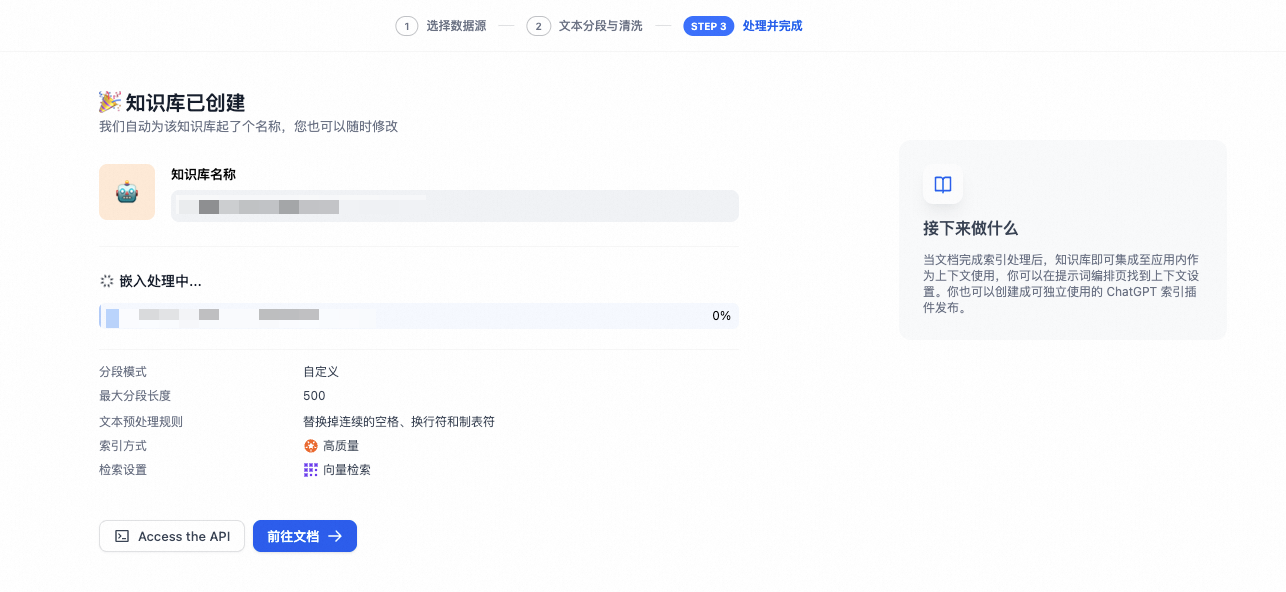The height and width of the screenshot is (592, 1286).
Task: Click the robot emoji knowledge base icon
Action: 127,192
